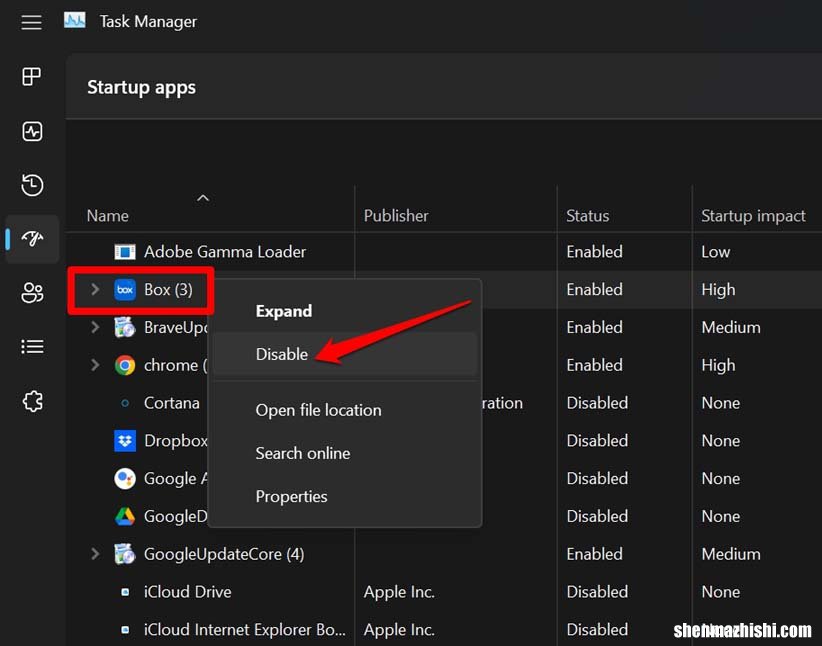Click Search online in context menu
The width and height of the screenshot is (822, 646).
pyautogui.click(x=302, y=453)
